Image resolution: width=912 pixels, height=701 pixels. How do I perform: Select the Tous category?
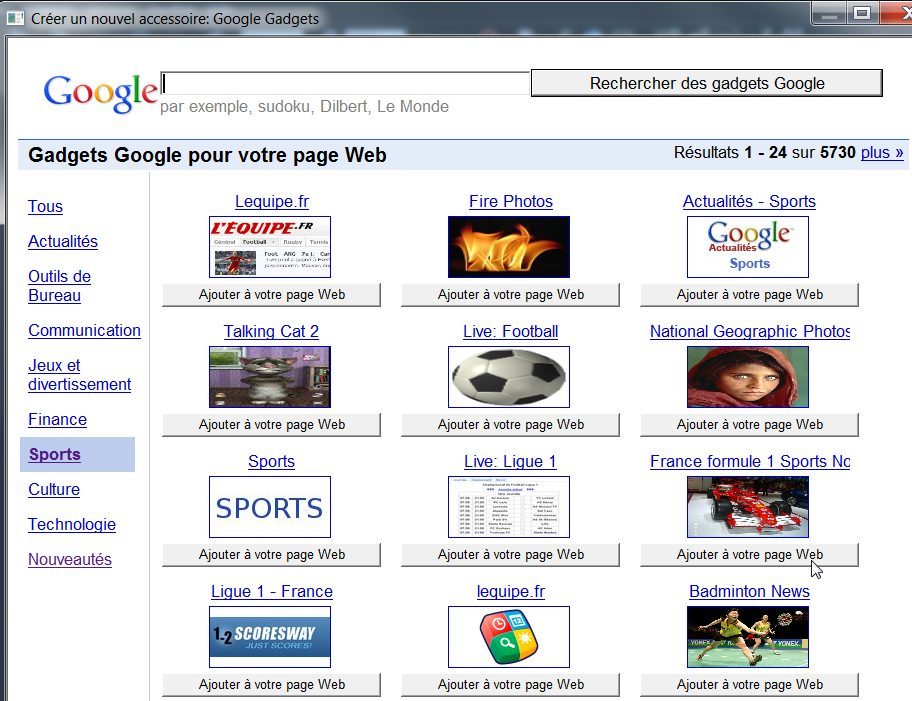45,207
